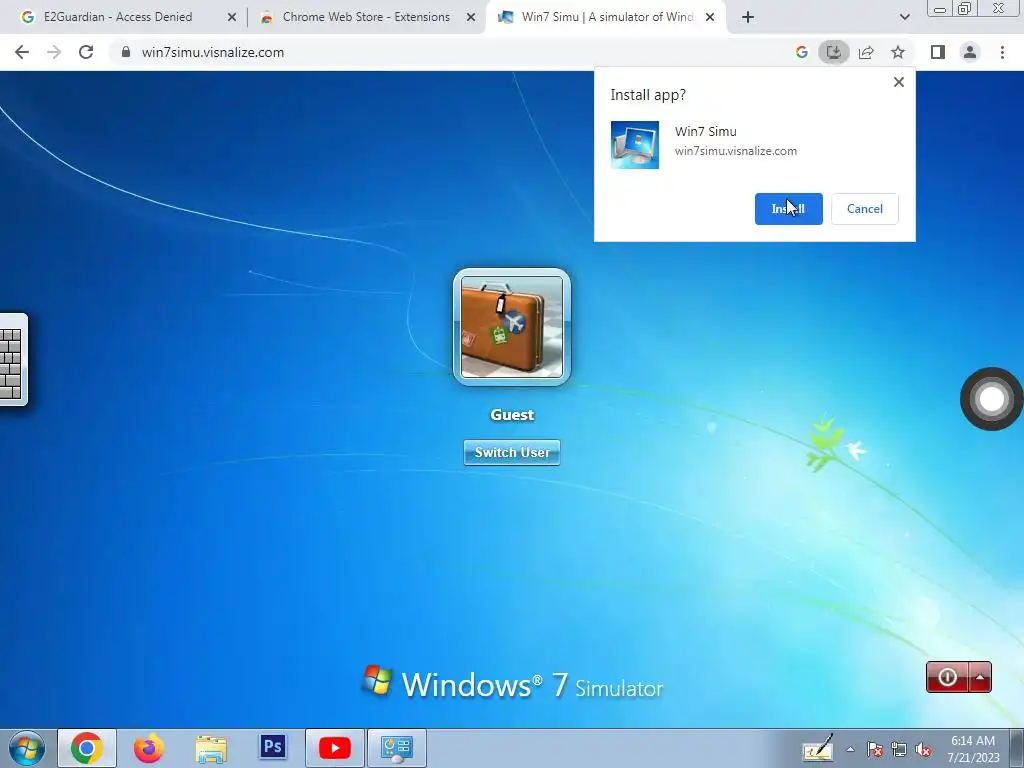Viewport: 1024px width, 768px height.
Task: Open a new browser tab
Action: pyautogui.click(x=748, y=18)
